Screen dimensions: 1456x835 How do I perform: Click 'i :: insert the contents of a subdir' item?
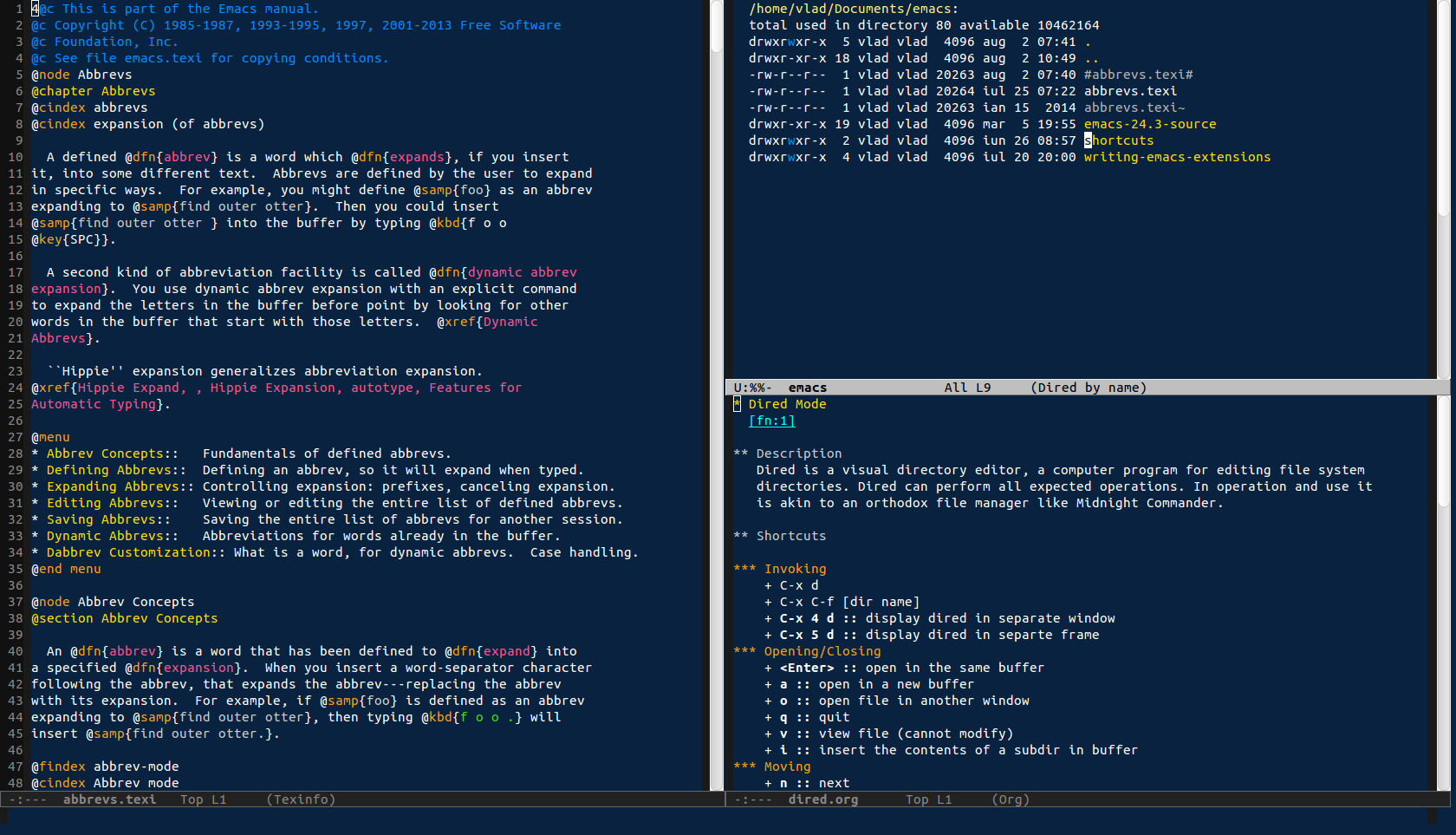coord(951,750)
